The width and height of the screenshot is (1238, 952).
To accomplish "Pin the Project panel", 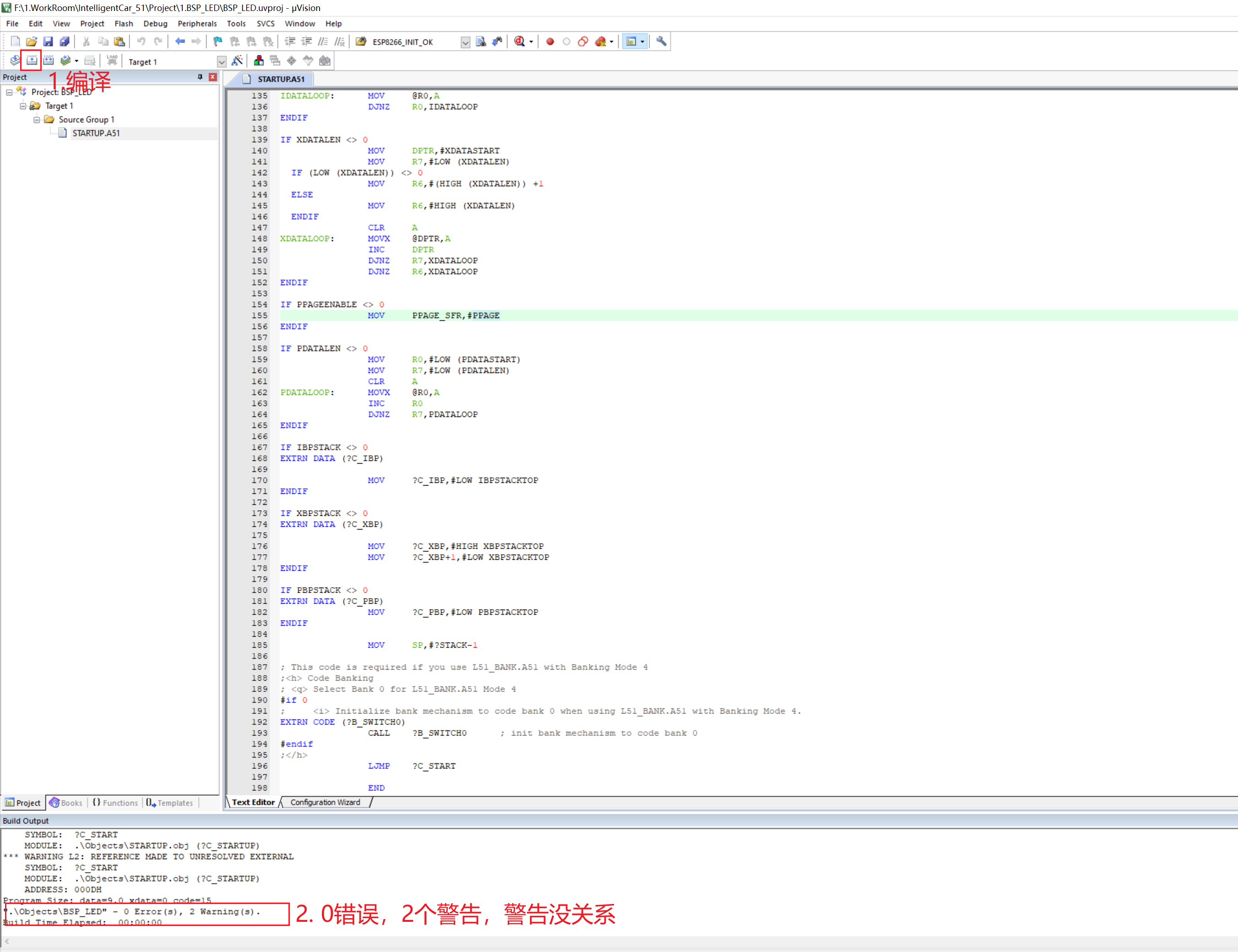I will [200, 77].
